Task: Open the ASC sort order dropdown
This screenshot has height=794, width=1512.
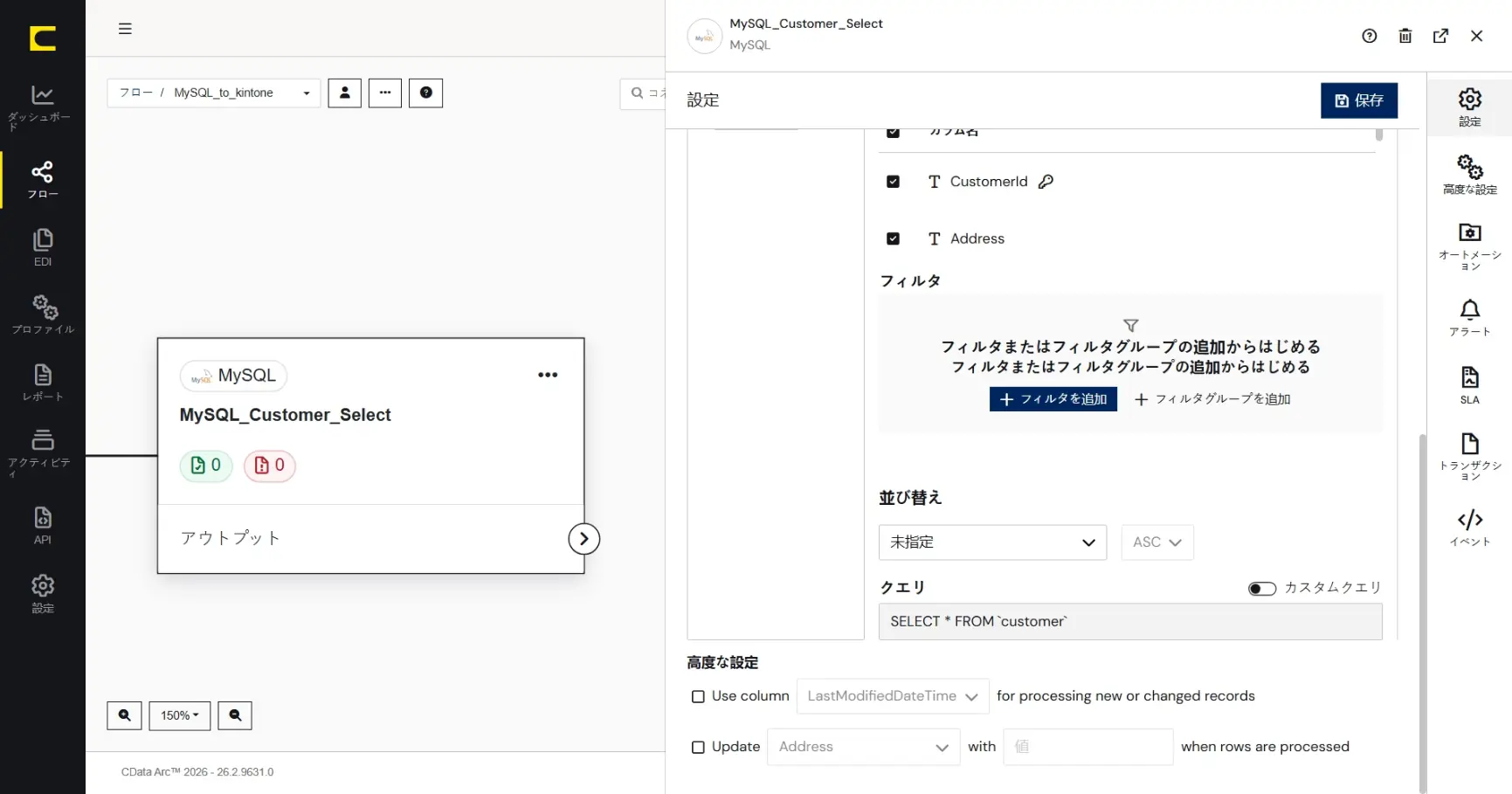Action: [1157, 542]
